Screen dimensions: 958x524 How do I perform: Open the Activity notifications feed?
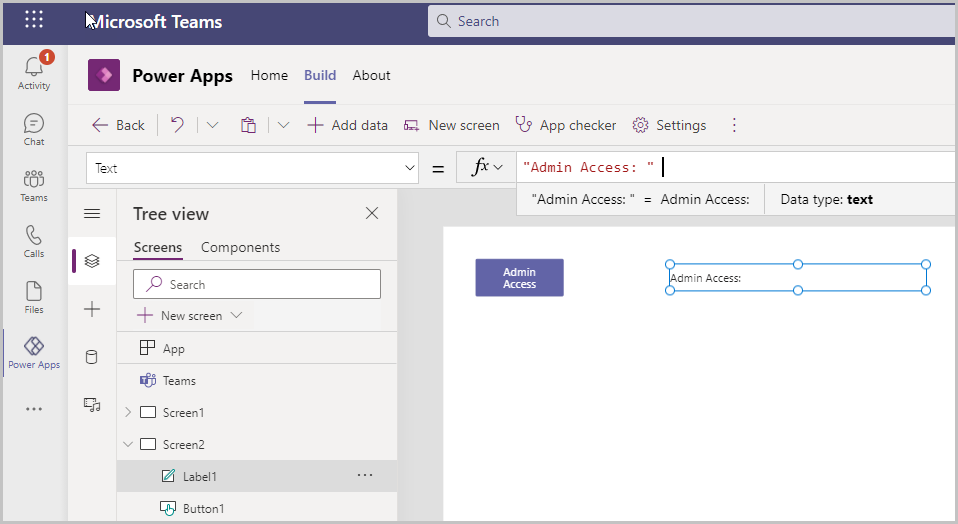pyautogui.click(x=34, y=71)
